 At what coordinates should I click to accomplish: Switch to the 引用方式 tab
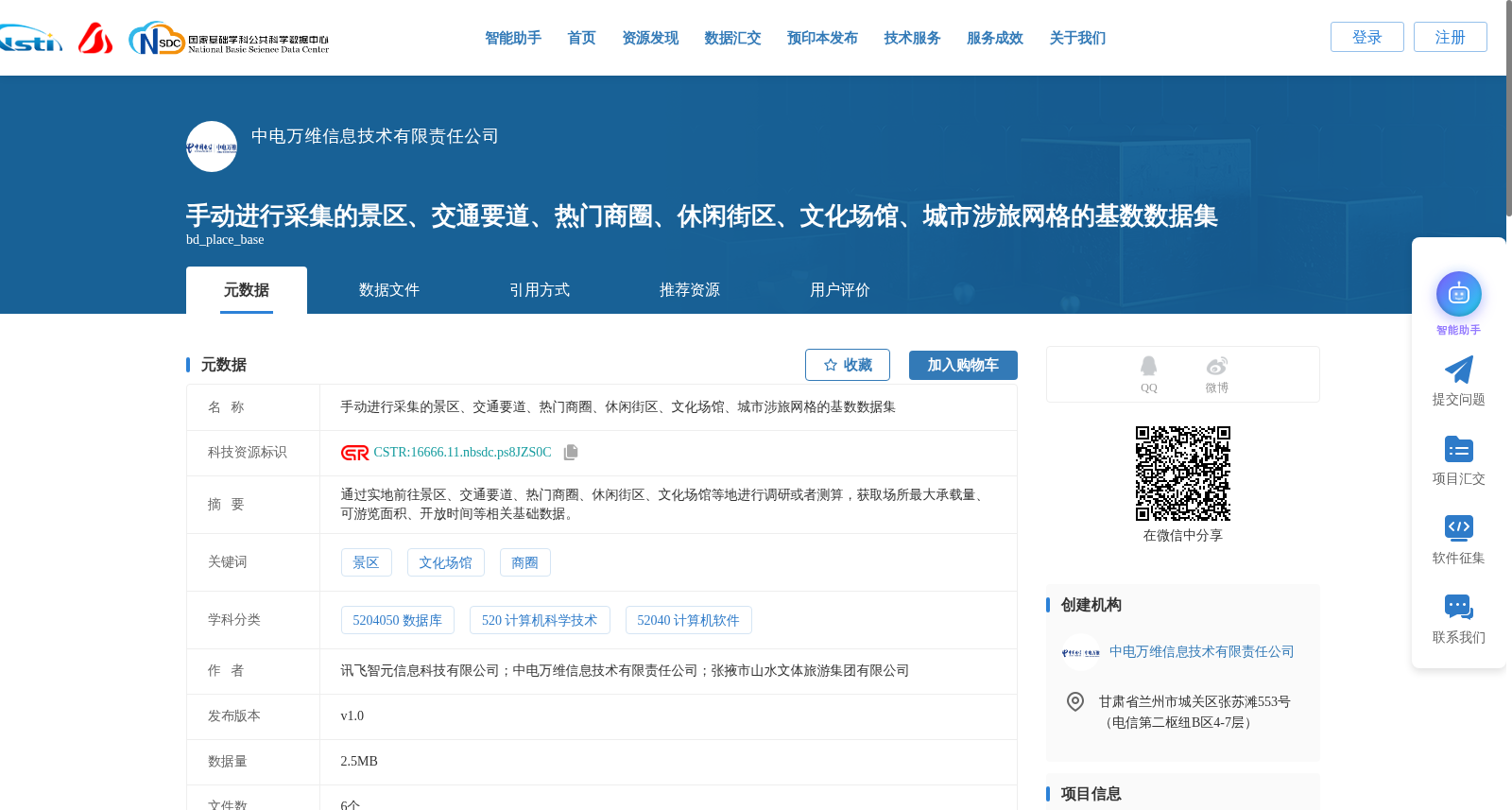[540, 290]
